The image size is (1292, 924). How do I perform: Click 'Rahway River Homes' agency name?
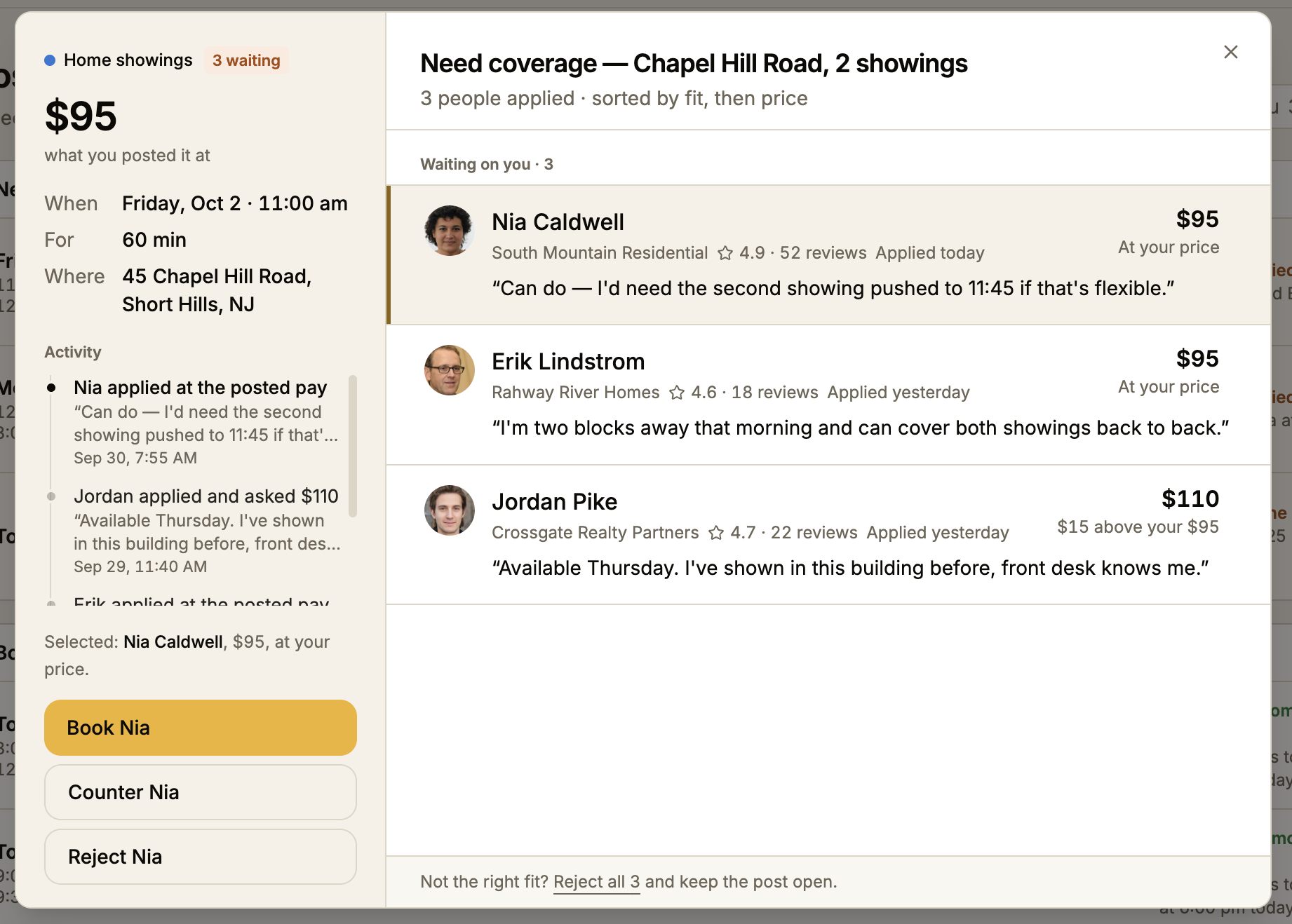[576, 393]
